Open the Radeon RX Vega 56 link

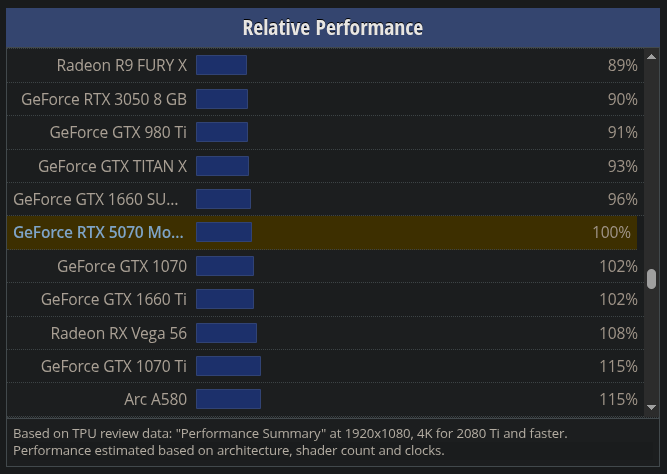119,333
